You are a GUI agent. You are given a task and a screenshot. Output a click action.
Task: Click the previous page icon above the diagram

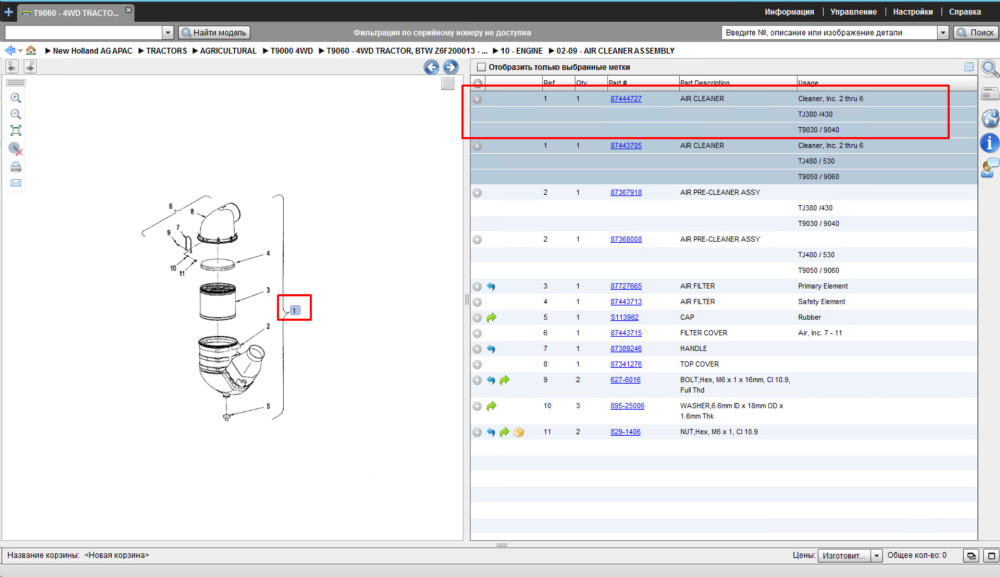pyautogui.click(x=12, y=66)
